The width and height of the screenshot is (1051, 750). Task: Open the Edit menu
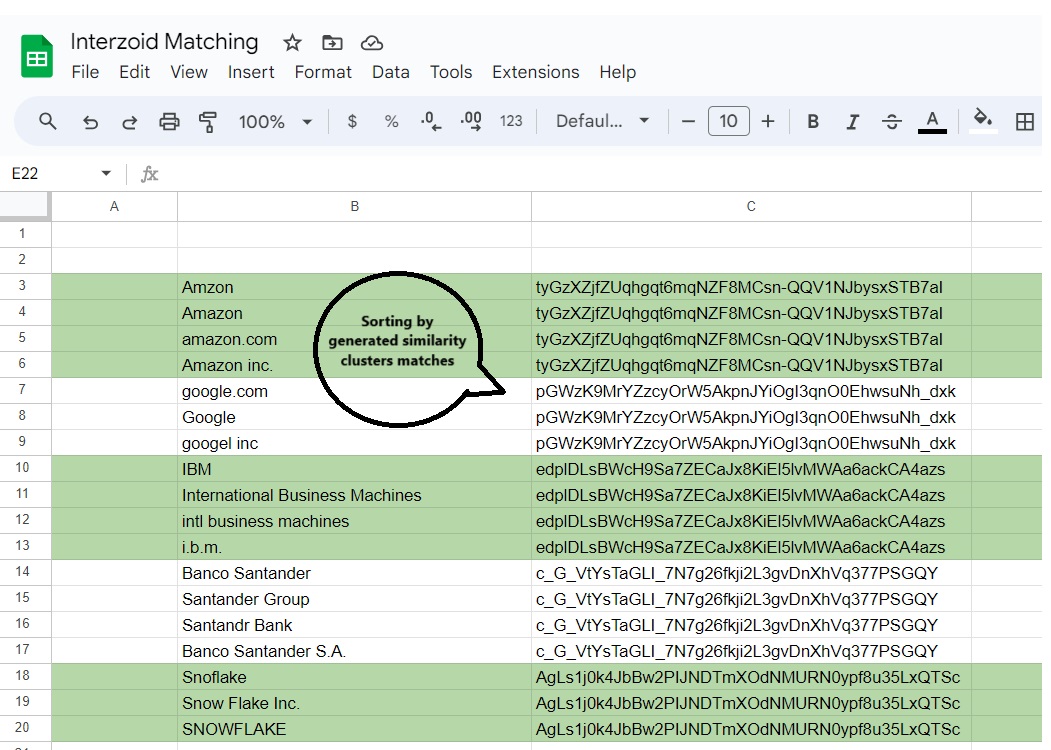pos(134,72)
